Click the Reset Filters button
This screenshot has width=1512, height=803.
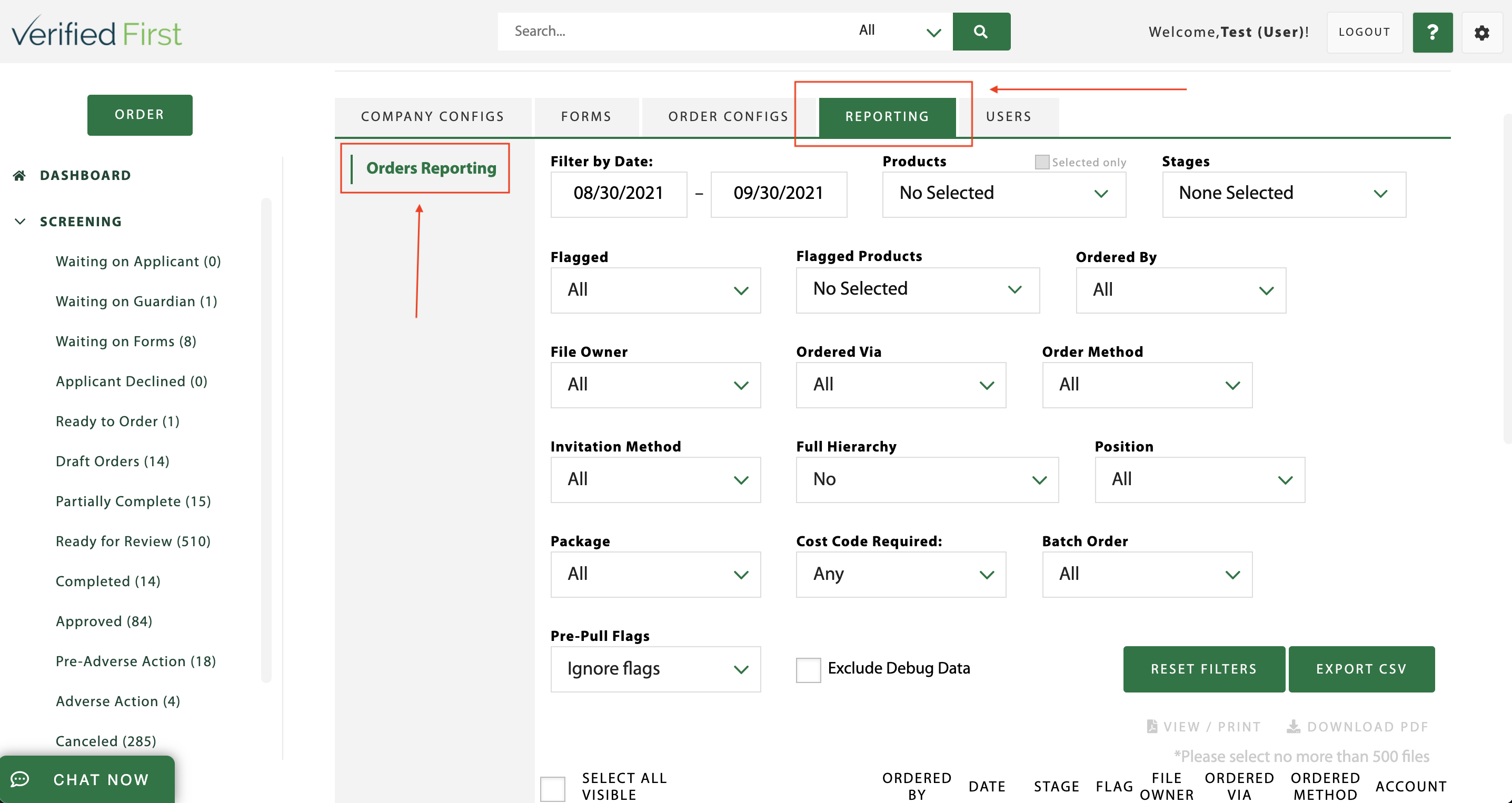[1203, 669]
